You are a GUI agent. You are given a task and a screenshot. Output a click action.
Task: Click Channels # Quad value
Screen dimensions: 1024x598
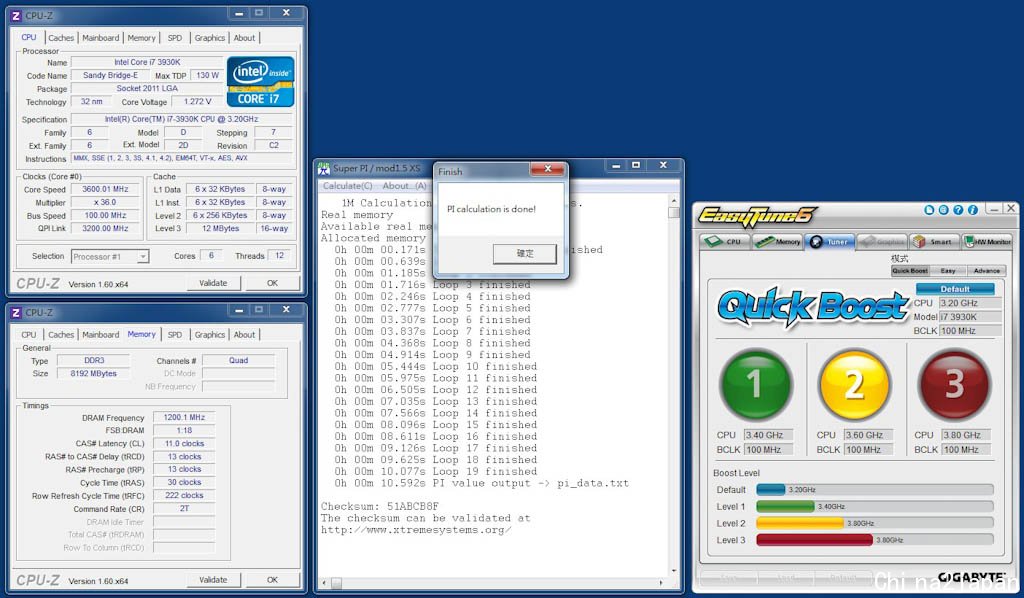[x=238, y=360]
